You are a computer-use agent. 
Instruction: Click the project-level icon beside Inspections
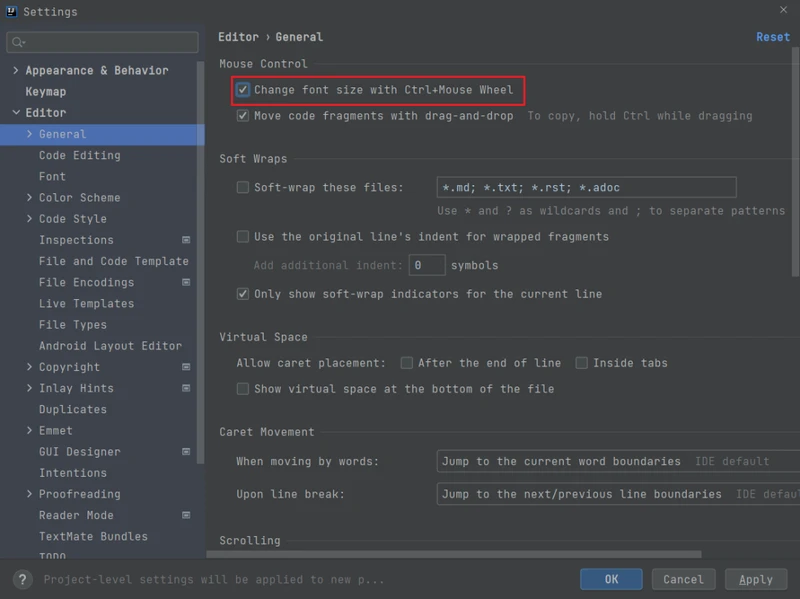(x=186, y=240)
